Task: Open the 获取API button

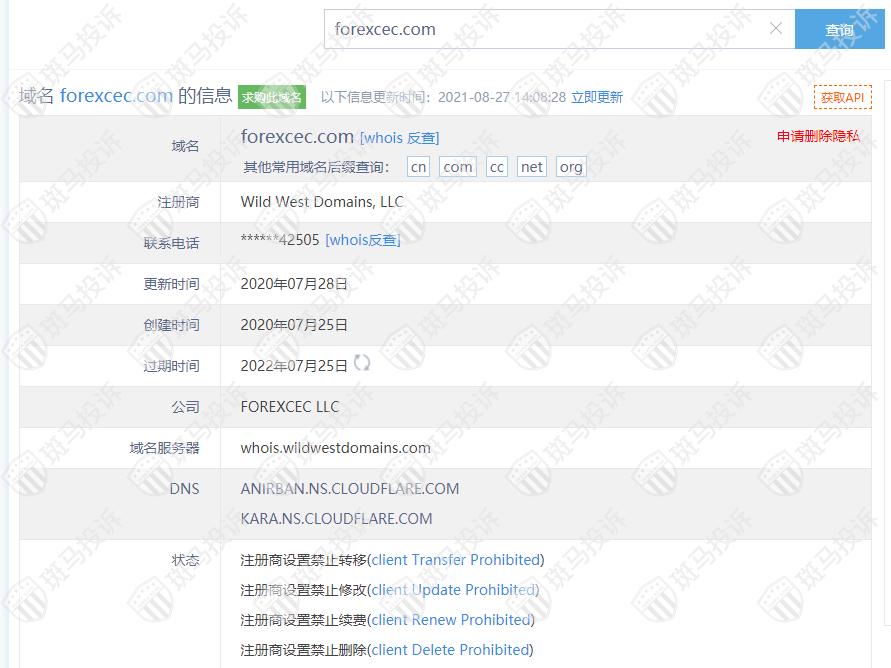Action: point(842,97)
